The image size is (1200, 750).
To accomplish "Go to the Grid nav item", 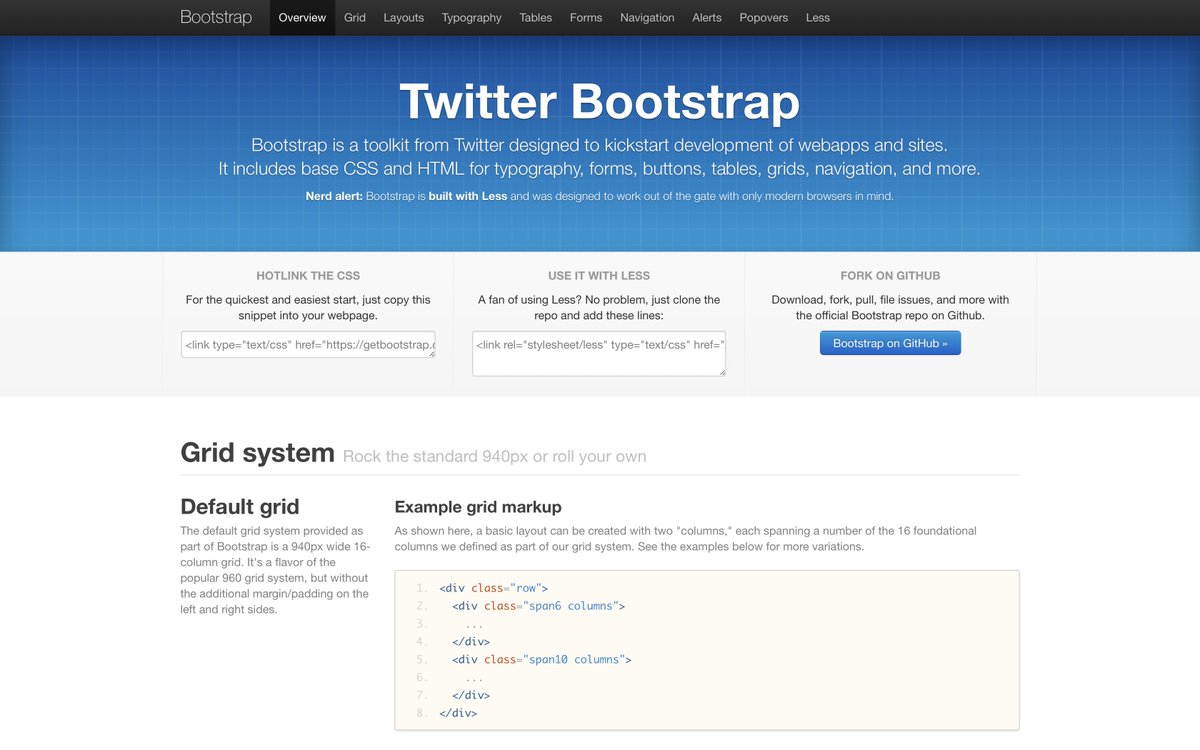I will click(x=355, y=17).
